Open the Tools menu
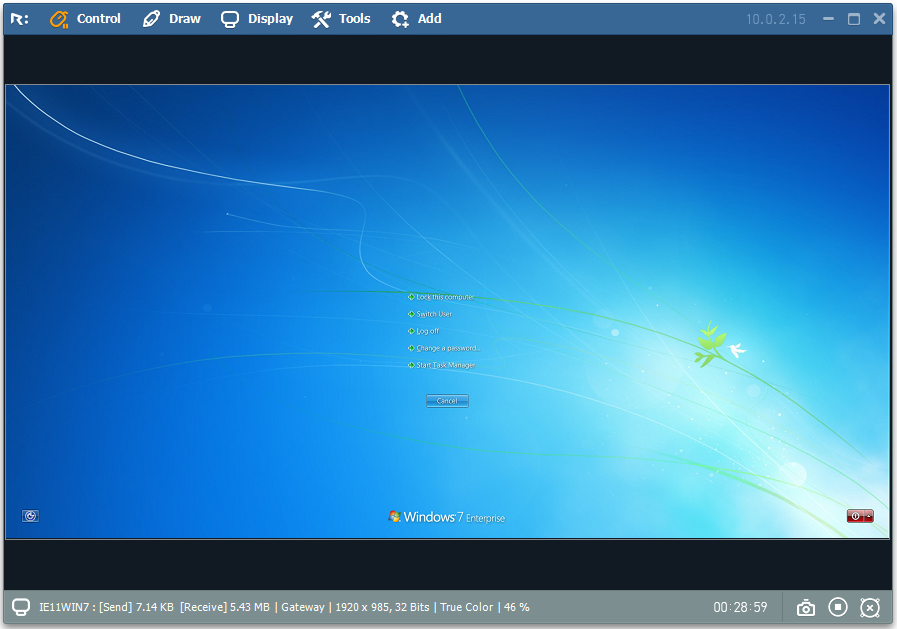The width and height of the screenshot is (897, 629). tap(341, 19)
